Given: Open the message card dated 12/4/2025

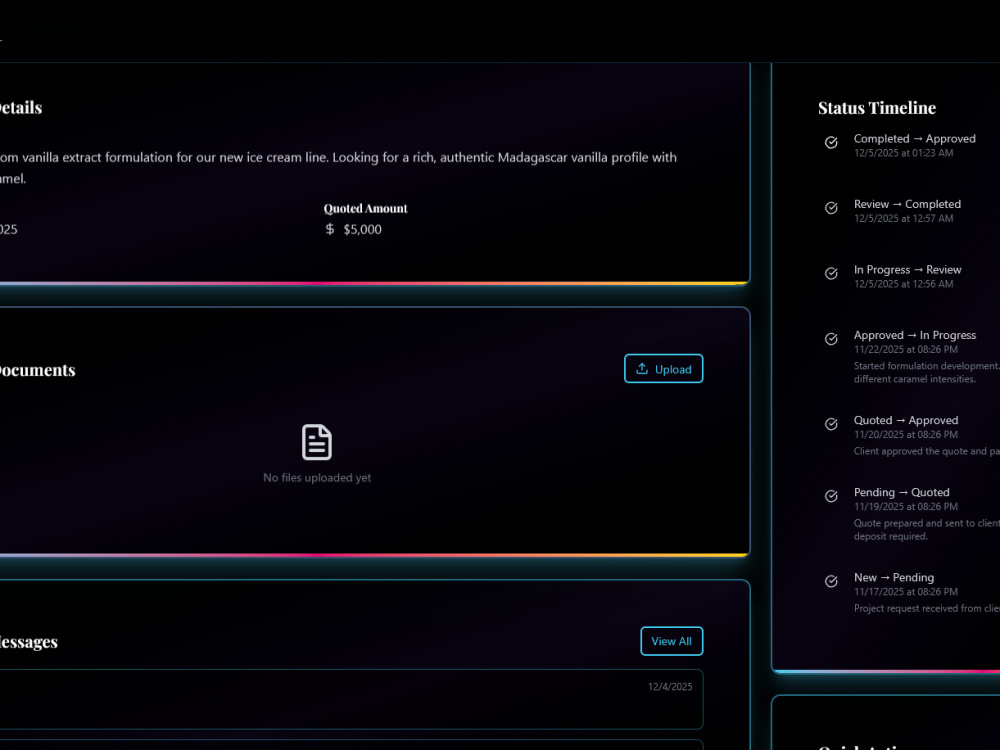Looking at the screenshot, I should click(351, 699).
